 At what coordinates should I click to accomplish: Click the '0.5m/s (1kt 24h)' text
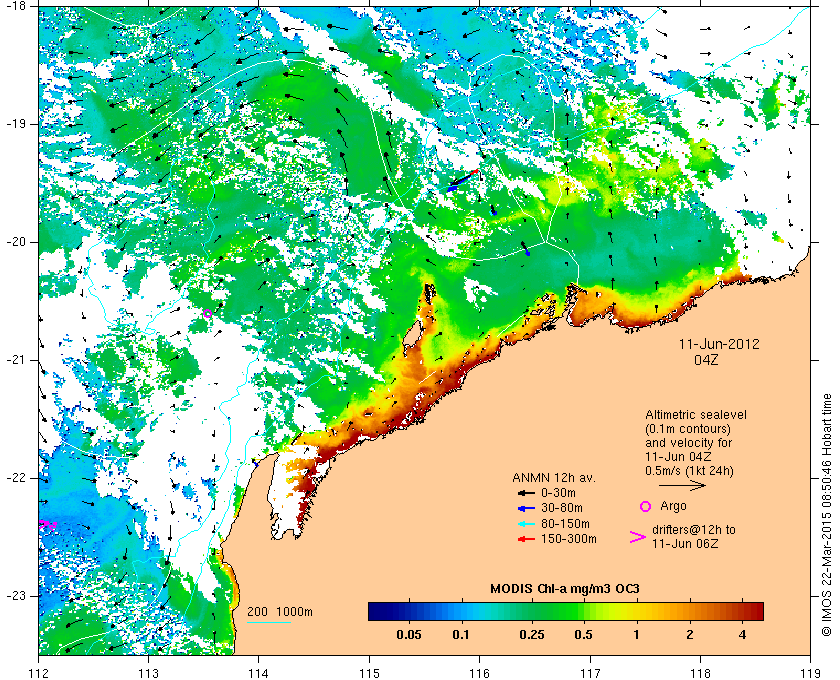coord(689,471)
